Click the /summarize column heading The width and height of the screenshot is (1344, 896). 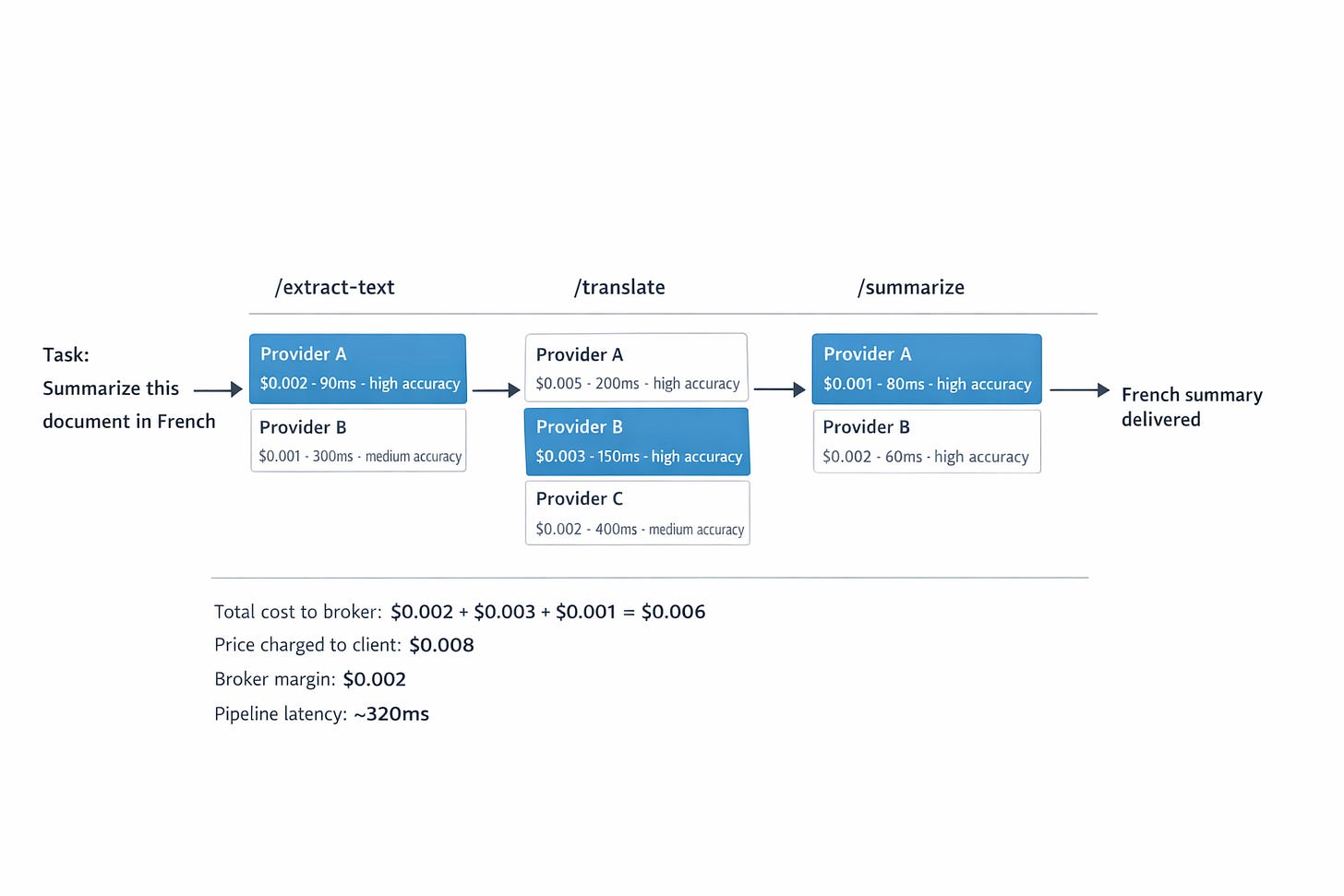[911, 287]
